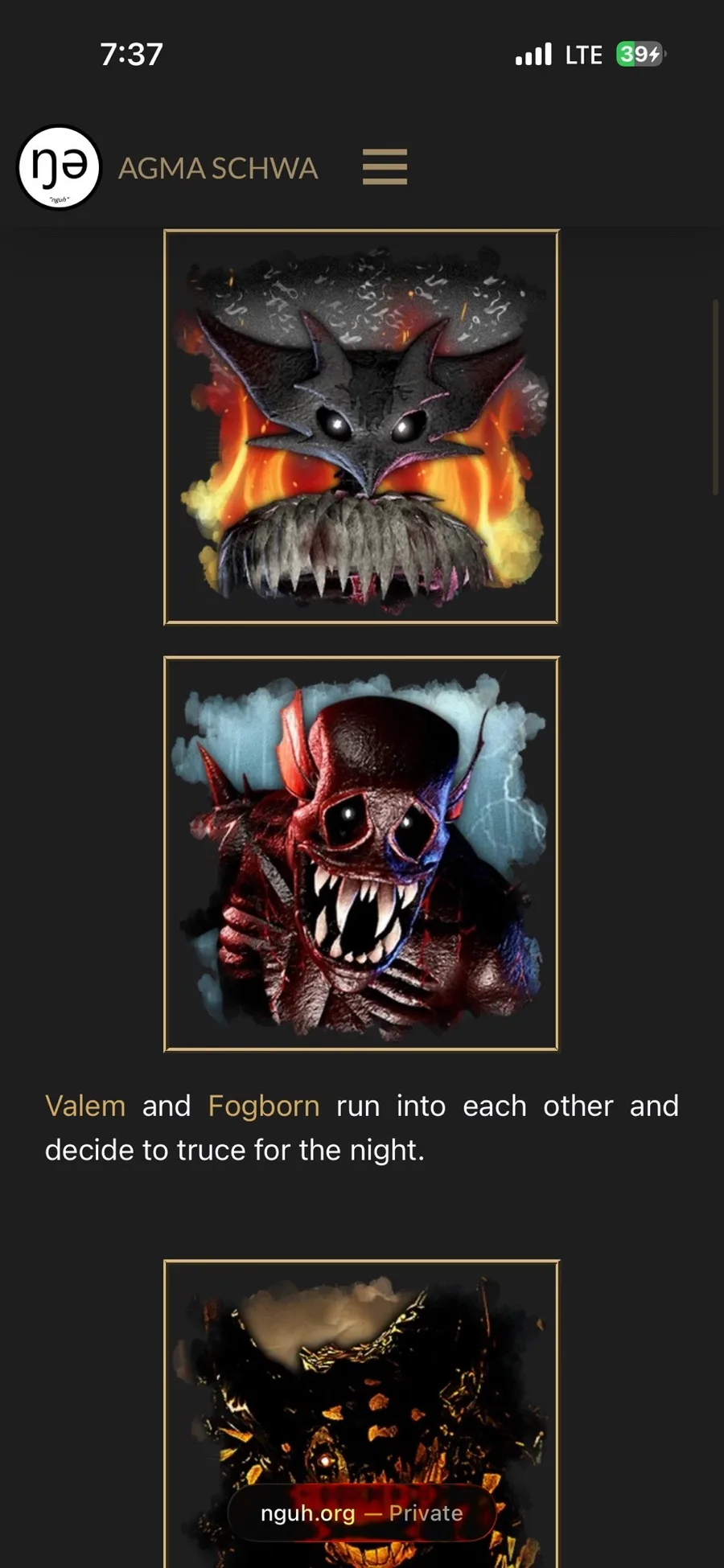
Task: Go to the AGMA SCHWA site title
Action: click(x=218, y=168)
